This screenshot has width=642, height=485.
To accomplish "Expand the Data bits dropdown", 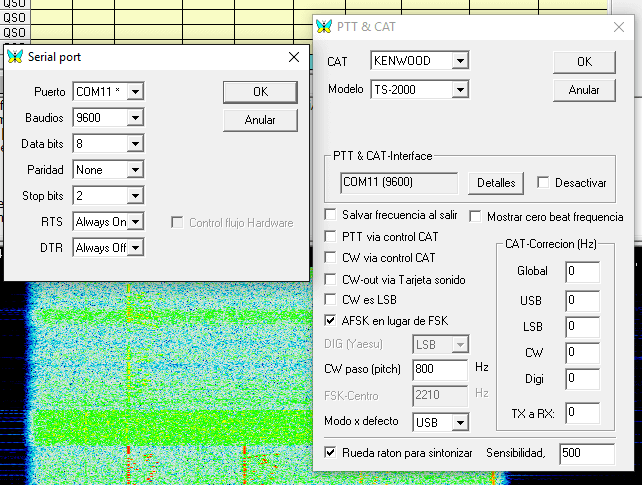I will coord(135,144).
